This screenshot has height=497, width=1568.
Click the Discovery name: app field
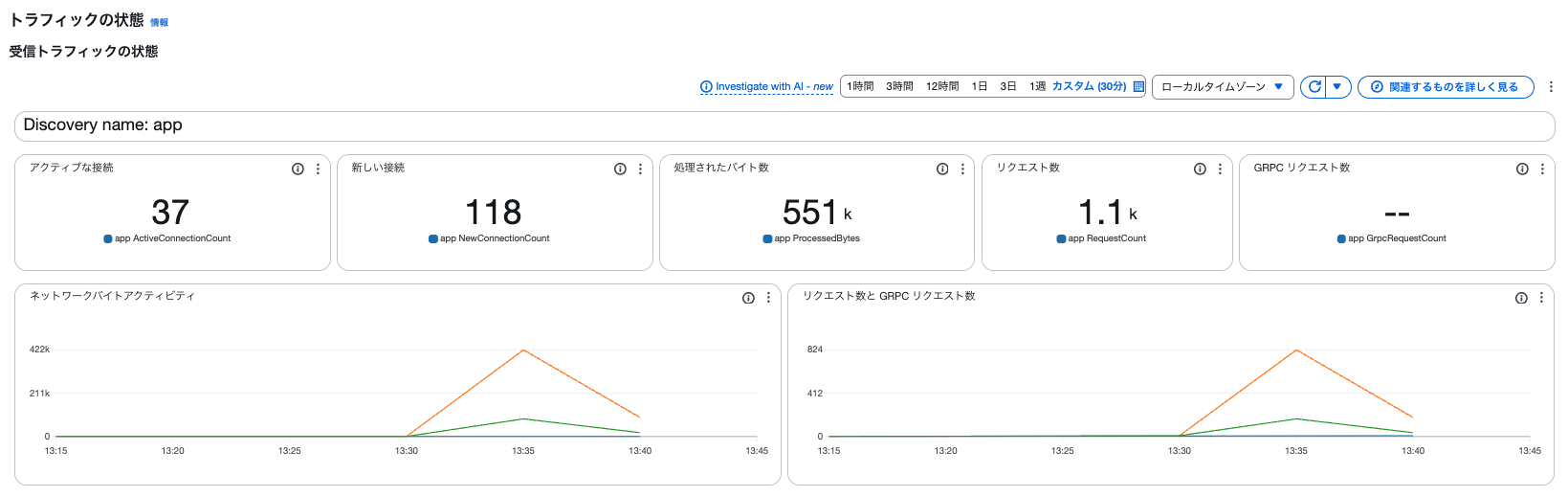point(784,125)
